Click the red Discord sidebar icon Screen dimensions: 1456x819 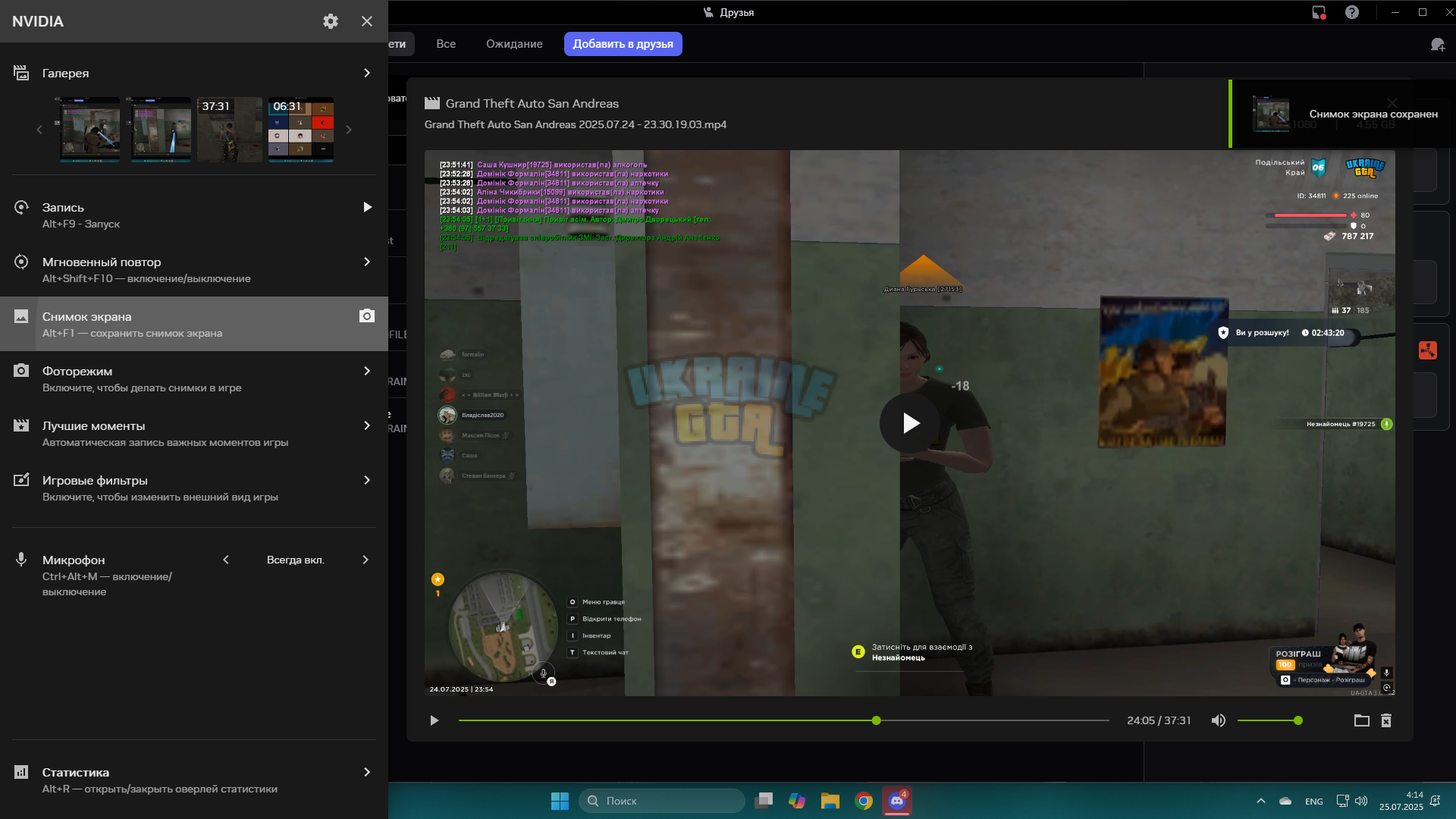click(x=1428, y=350)
